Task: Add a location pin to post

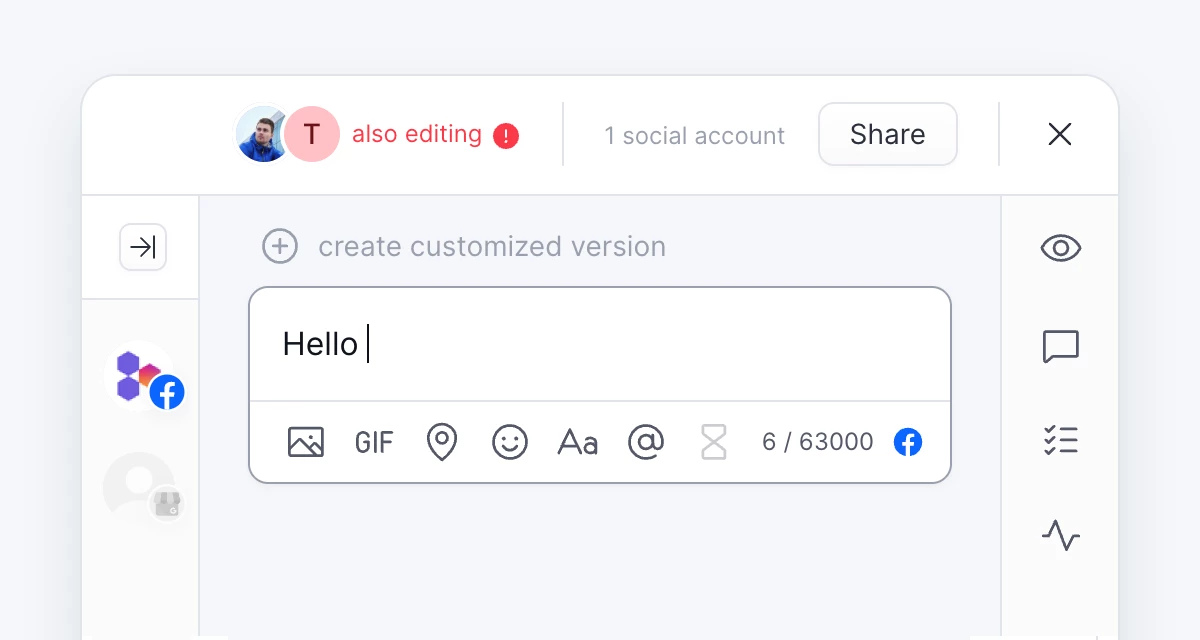Action: point(441,442)
